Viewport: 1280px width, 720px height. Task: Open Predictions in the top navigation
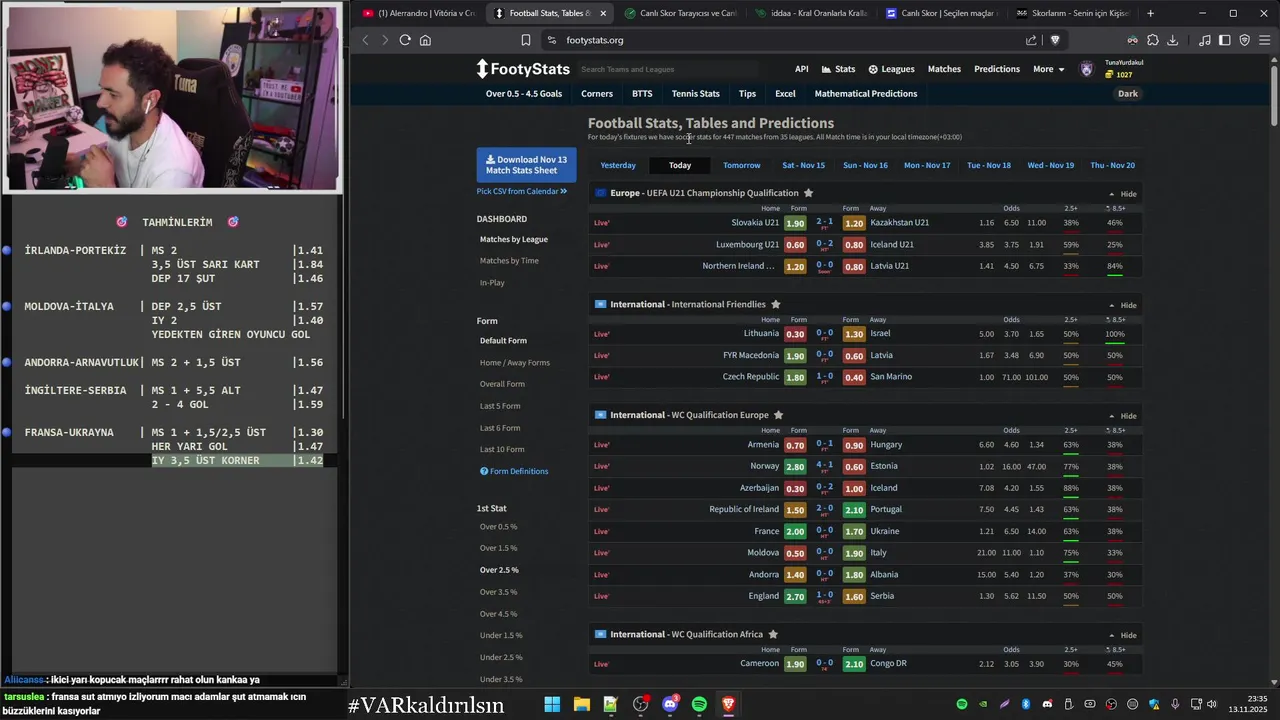(x=997, y=69)
